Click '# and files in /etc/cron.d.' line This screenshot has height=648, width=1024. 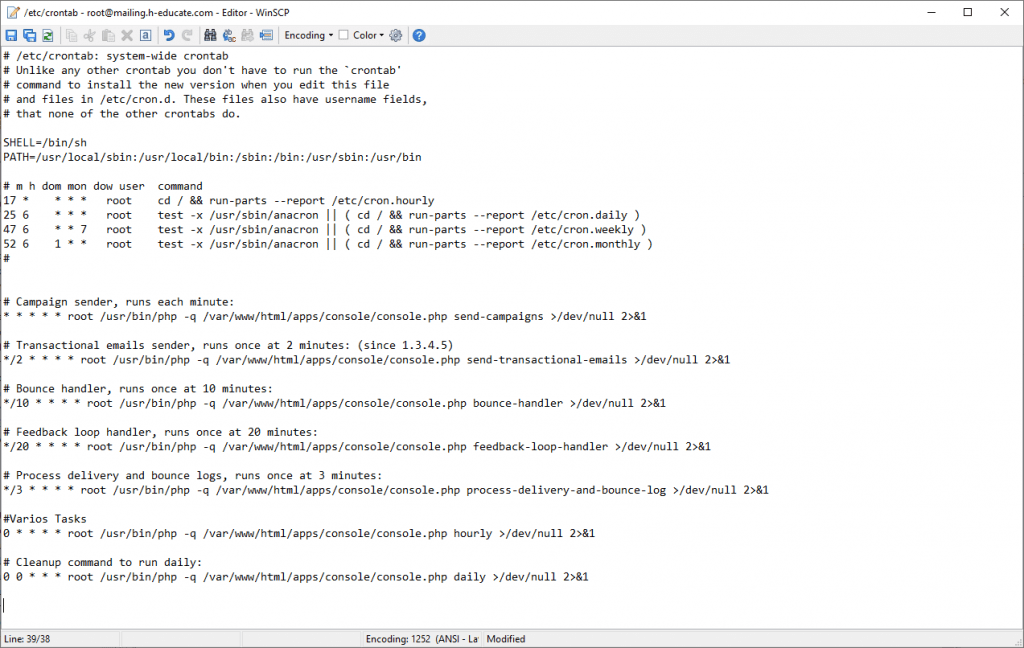[216, 99]
